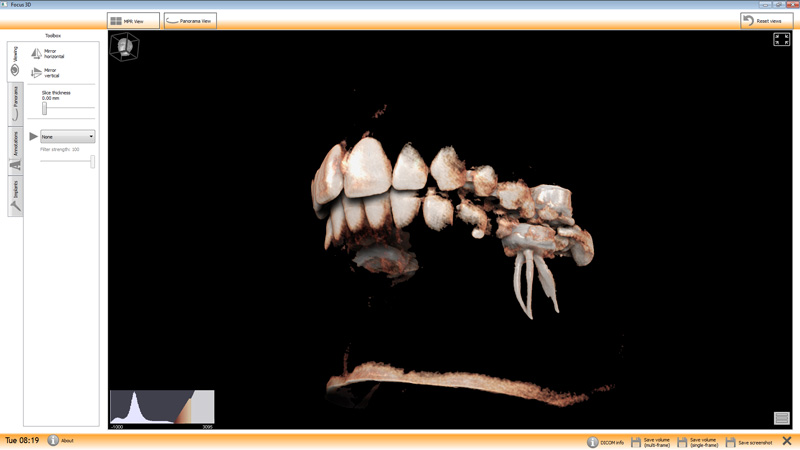This screenshot has width=800, height=450.
Task: Switch to MPR View
Action: 133,21
